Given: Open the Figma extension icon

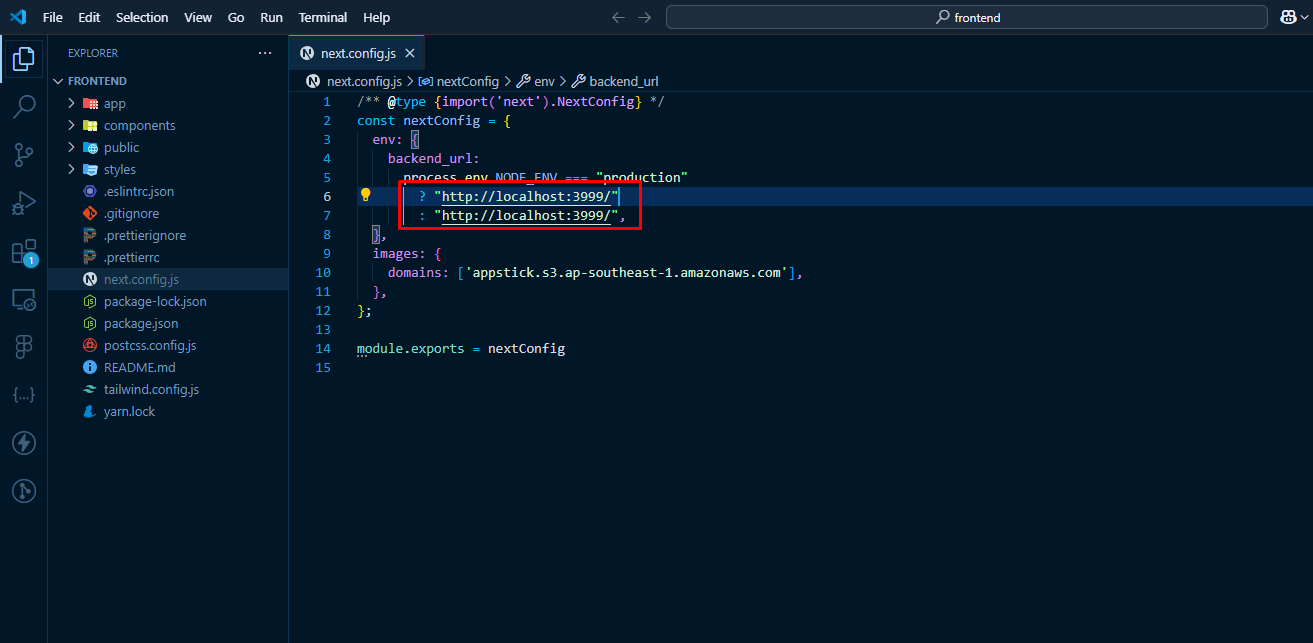Looking at the screenshot, I should pos(24,346).
